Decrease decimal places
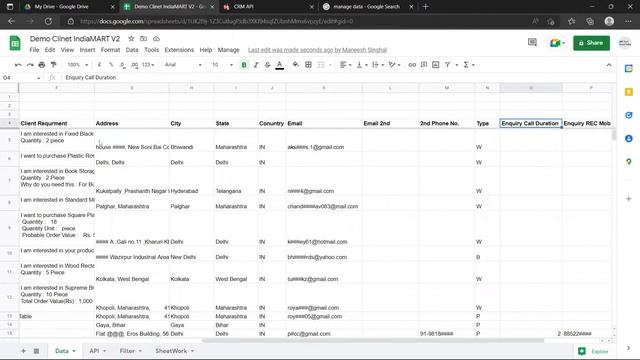This screenshot has height=360, width=640. [x=122, y=65]
